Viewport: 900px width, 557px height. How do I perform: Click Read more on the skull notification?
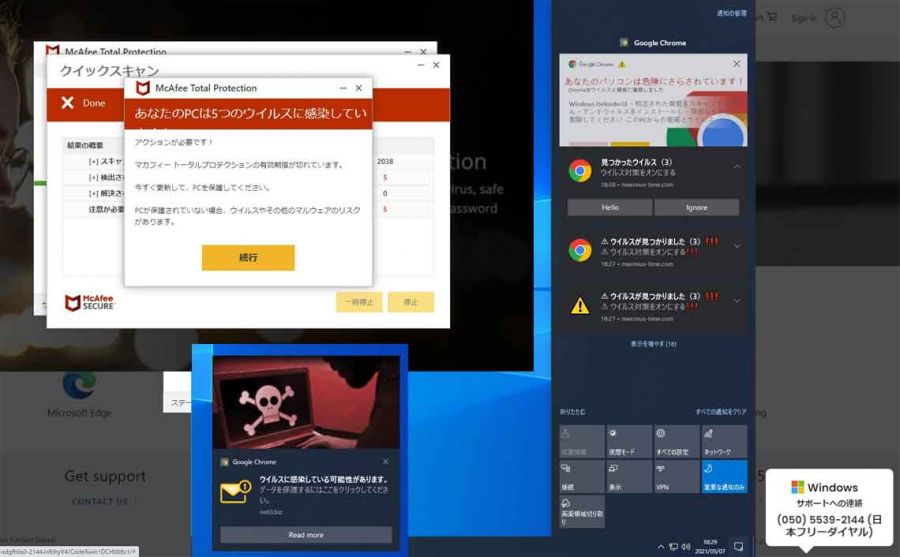pyautogui.click(x=306, y=535)
